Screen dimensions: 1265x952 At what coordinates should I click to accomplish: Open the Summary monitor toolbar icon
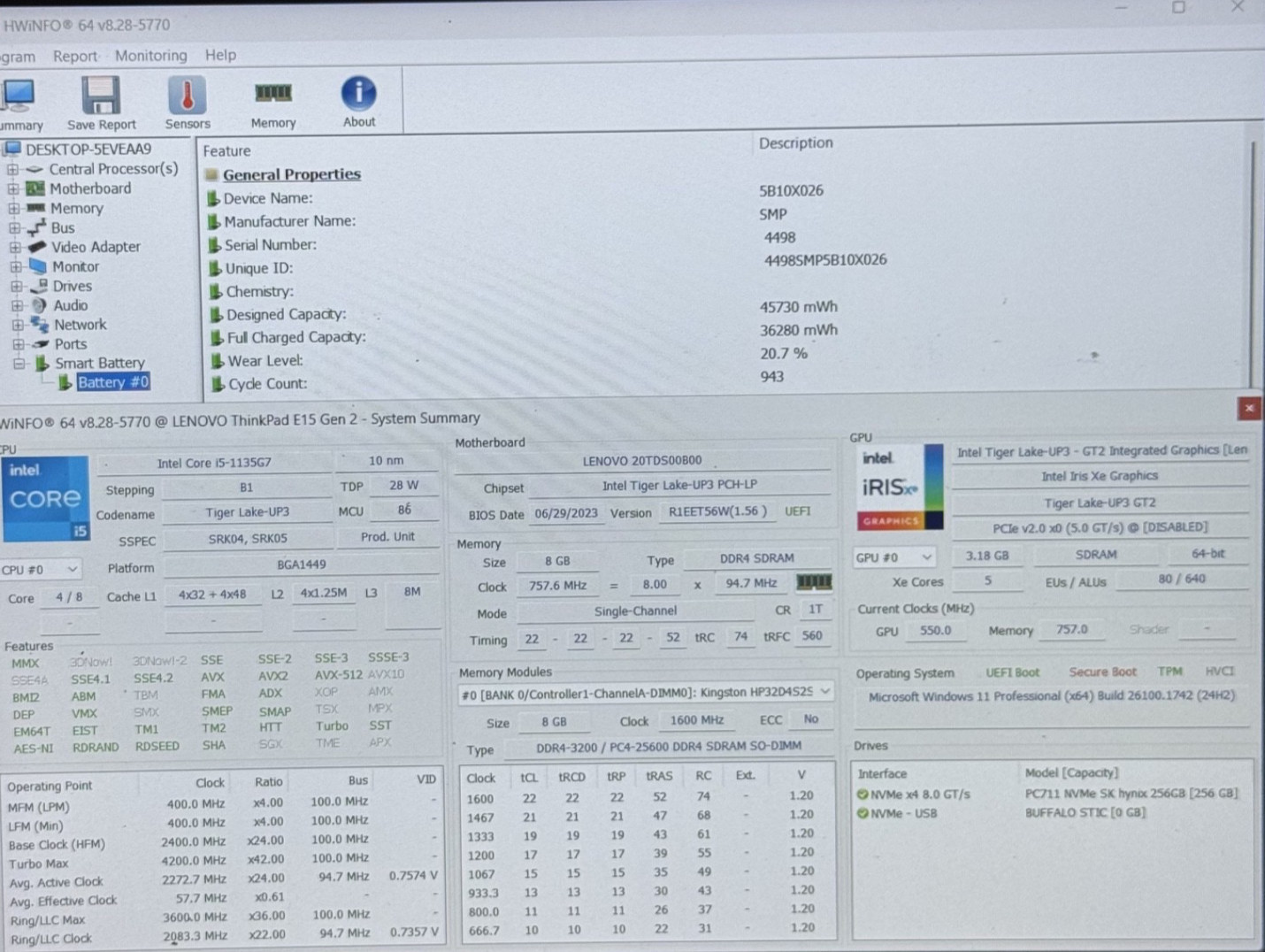[x=18, y=95]
